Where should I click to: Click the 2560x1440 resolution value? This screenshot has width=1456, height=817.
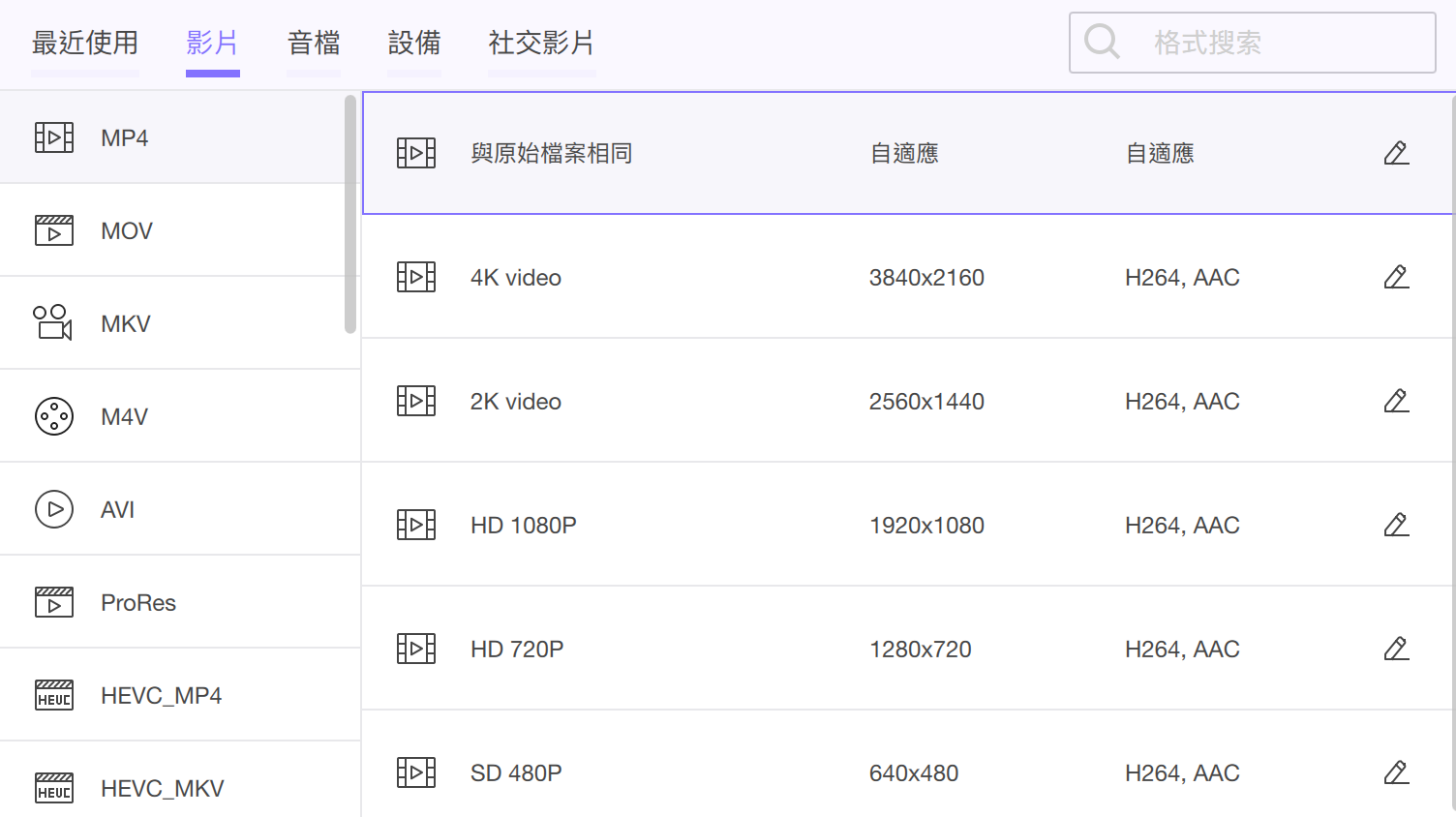click(926, 402)
